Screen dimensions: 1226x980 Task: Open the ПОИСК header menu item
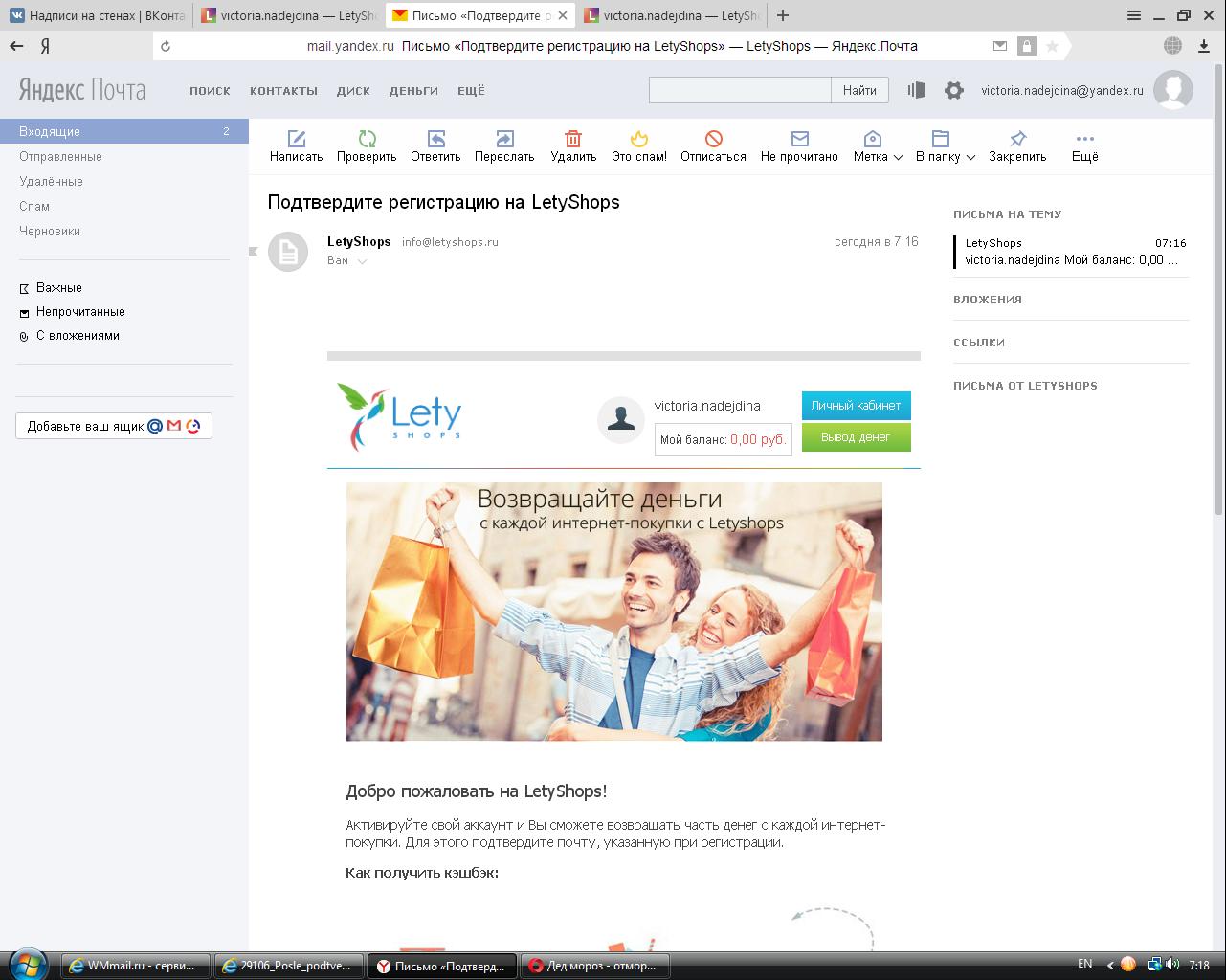click(x=210, y=91)
